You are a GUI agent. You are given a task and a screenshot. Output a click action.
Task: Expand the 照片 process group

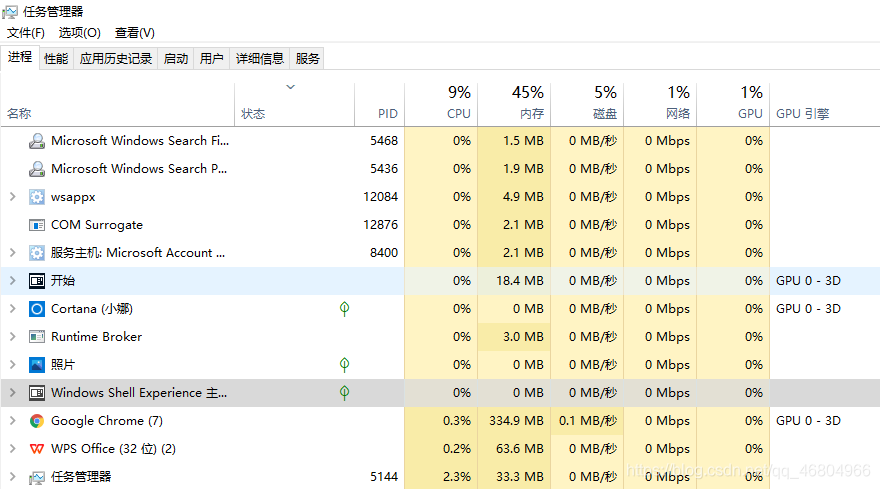pos(12,365)
